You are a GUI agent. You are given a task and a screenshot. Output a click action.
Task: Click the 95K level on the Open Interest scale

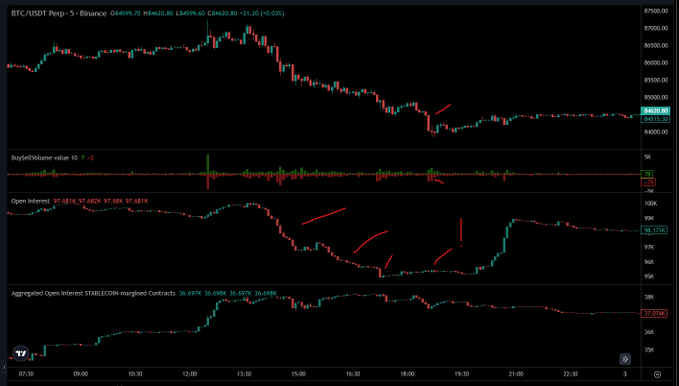click(x=649, y=276)
